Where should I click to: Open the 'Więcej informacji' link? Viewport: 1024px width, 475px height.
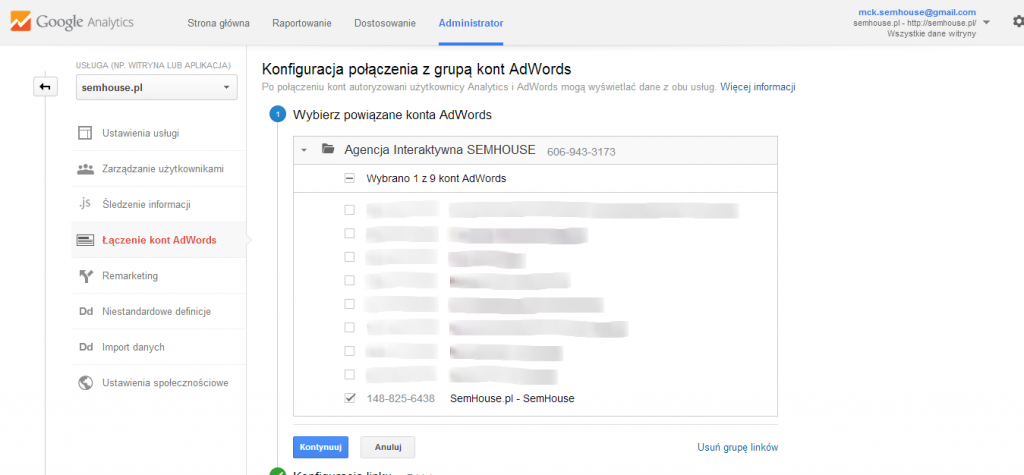757,88
